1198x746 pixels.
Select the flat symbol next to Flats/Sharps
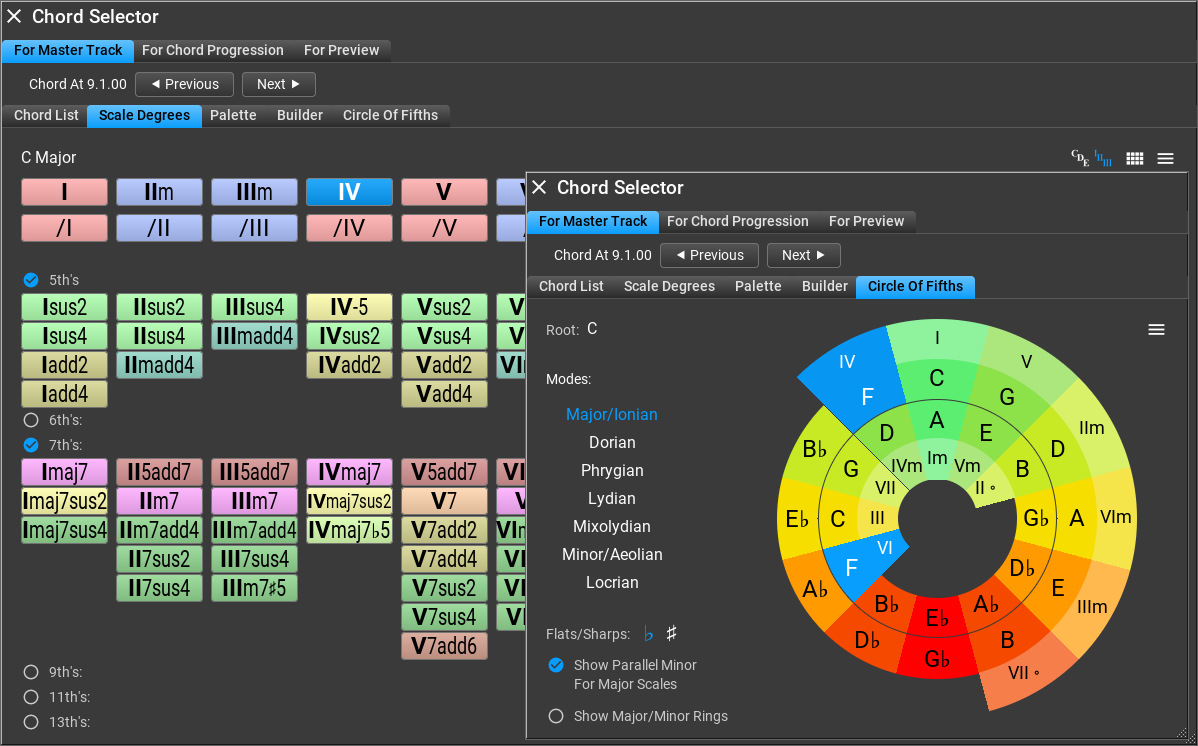coord(646,632)
